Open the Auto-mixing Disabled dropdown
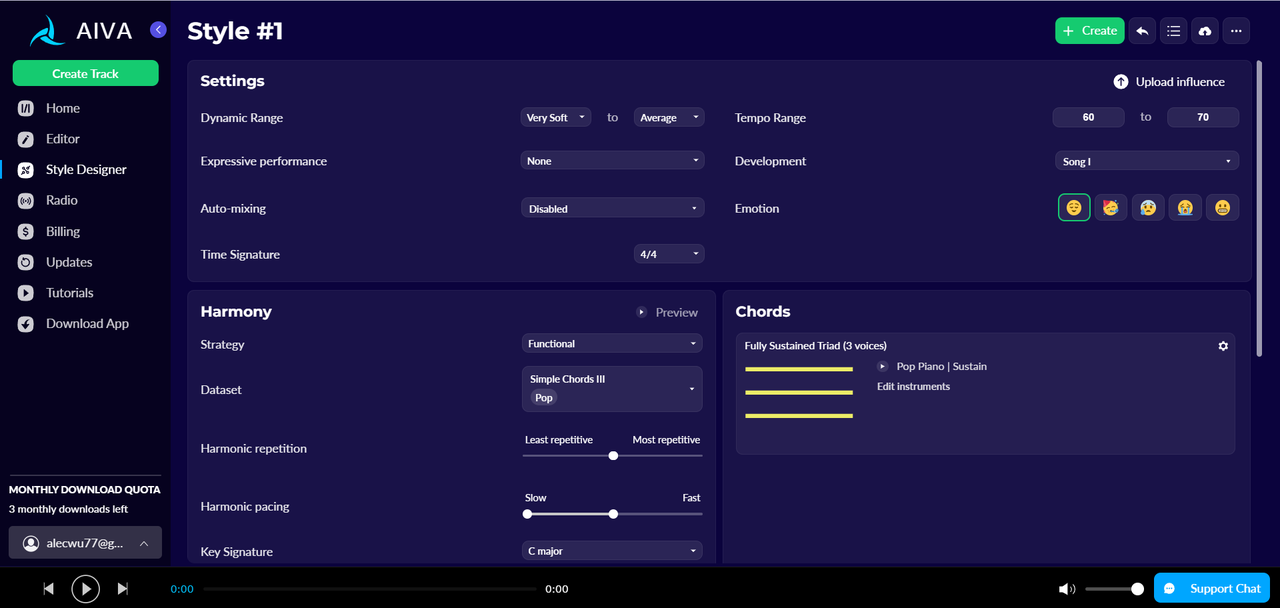 pos(613,209)
